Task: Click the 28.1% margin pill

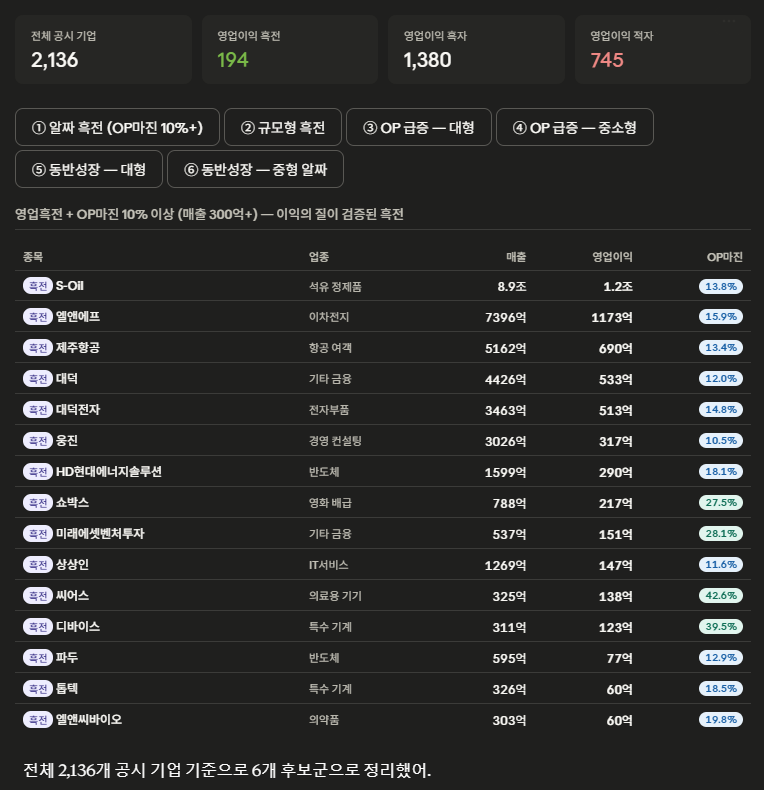Action: pyautogui.click(x=721, y=534)
